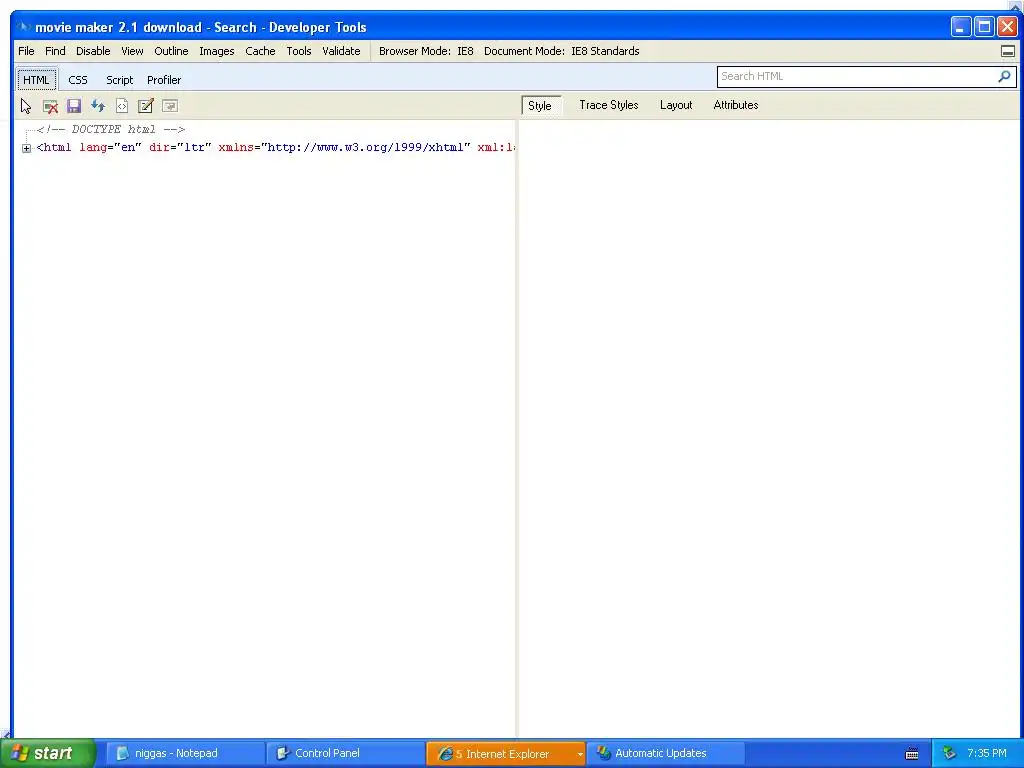Viewport: 1024px width, 768px height.
Task: Switch to the Notepad taskbar window
Action: [184, 754]
